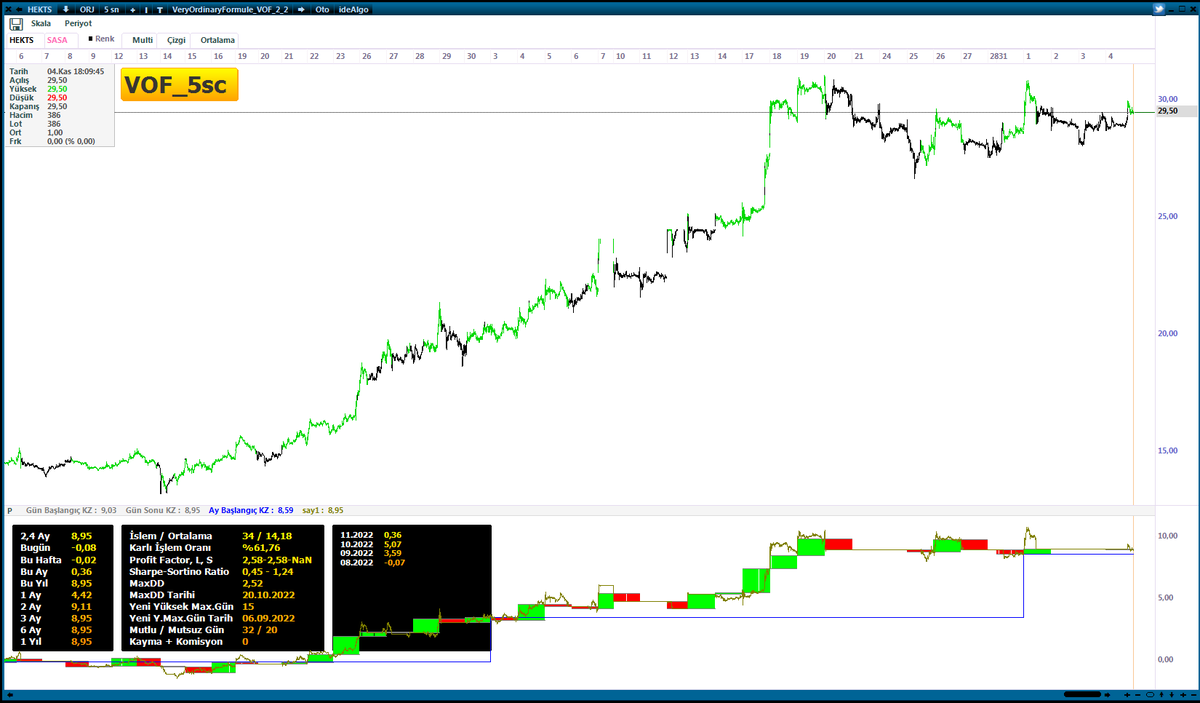Click the Yüksek 29,50 value
The width and height of the screenshot is (1200, 703).
click(57, 89)
